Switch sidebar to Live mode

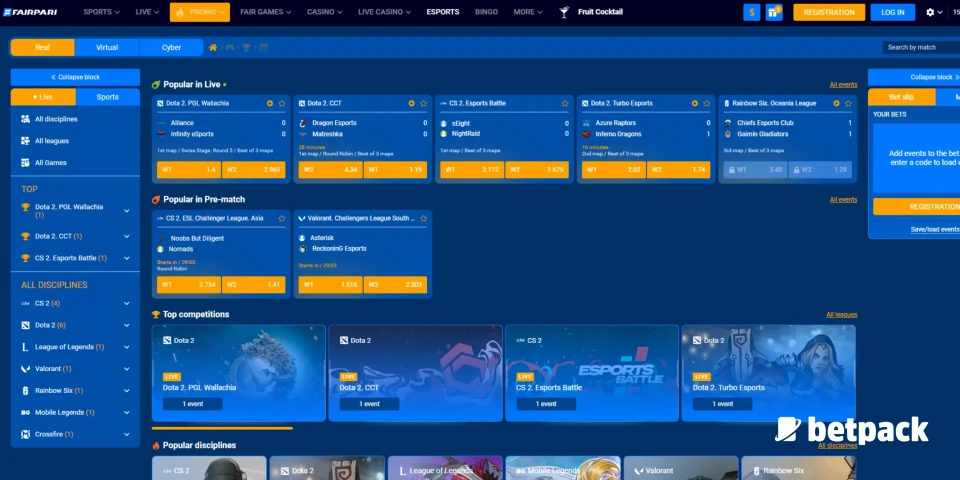point(43,97)
